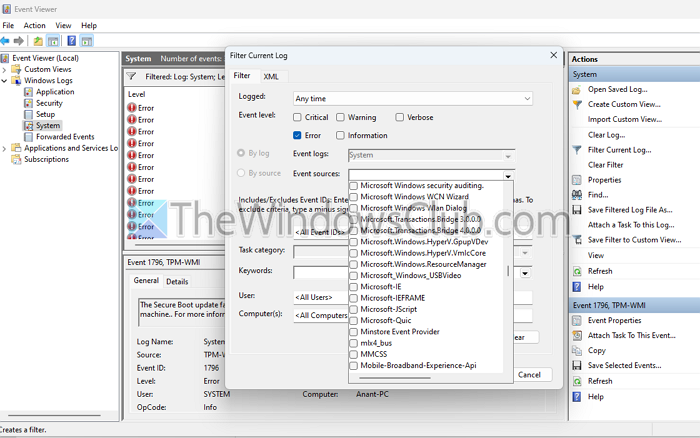Click the Filter Current Log funnel icon
The width and height of the screenshot is (700, 438).
pos(577,150)
